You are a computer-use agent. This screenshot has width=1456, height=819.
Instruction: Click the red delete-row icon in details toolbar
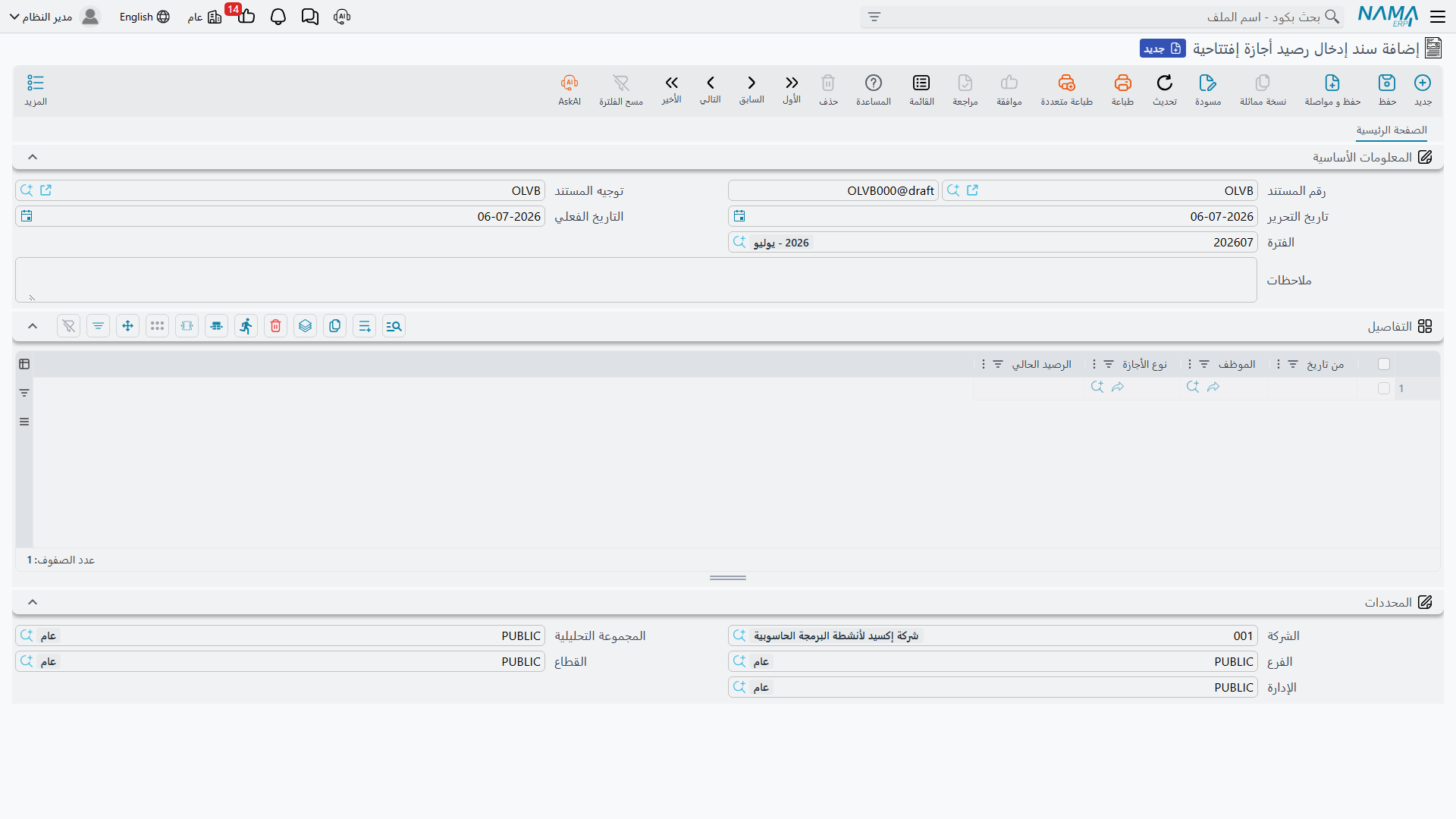276,326
